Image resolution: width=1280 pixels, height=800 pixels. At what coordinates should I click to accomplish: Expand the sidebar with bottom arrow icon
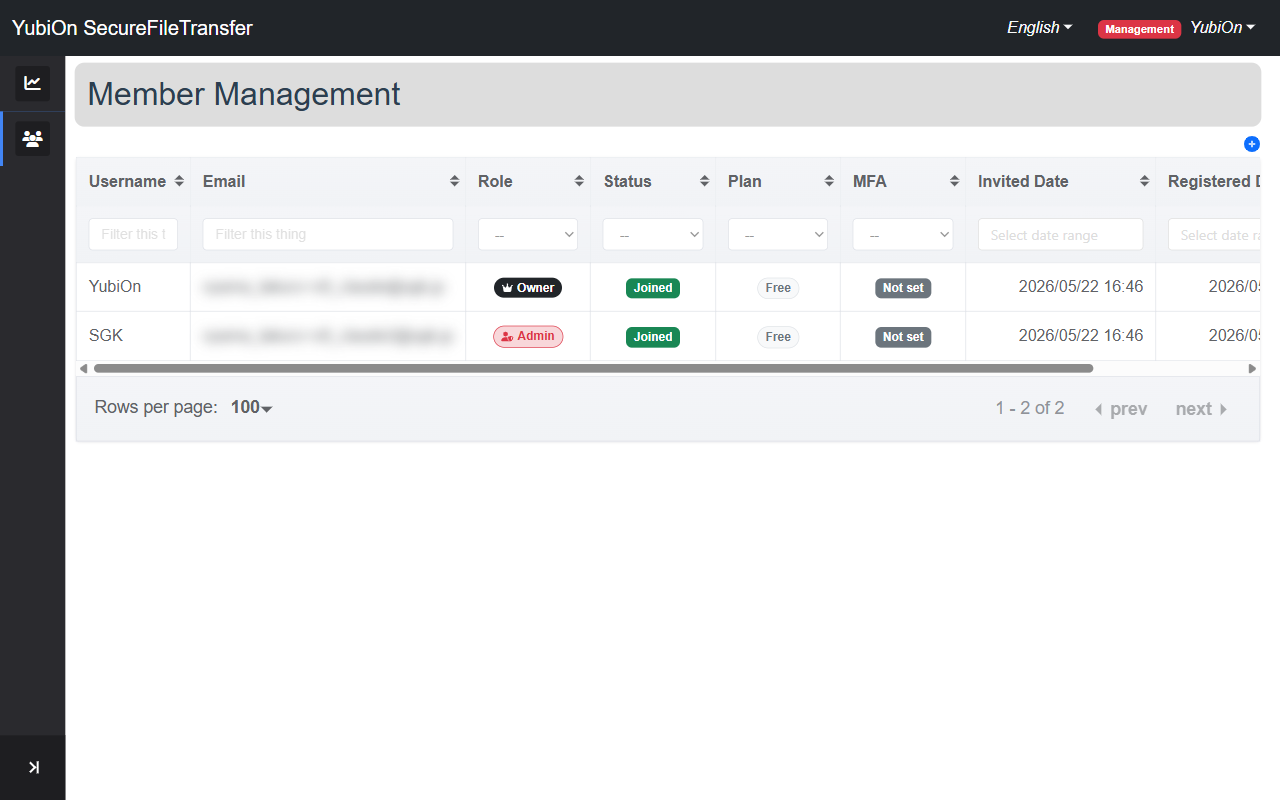pos(33,767)
